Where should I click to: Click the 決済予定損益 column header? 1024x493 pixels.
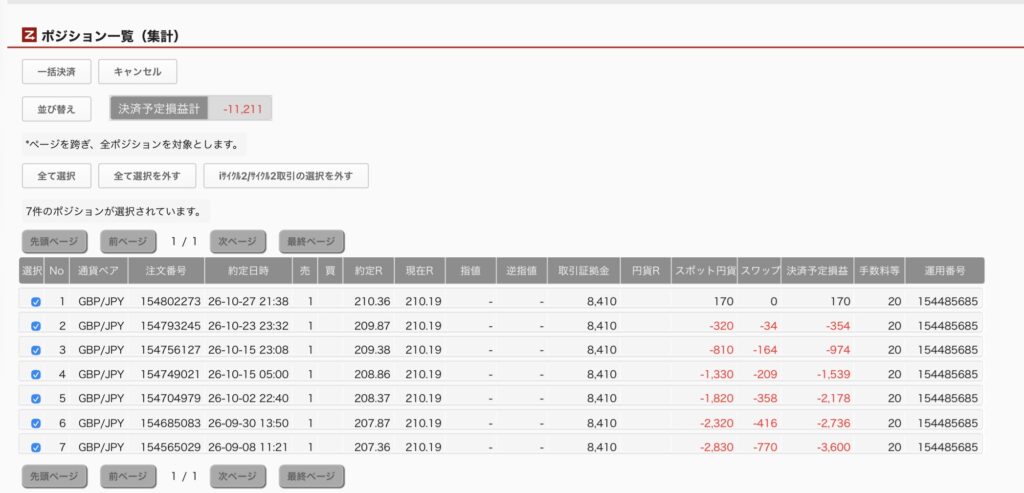click(818, 270)
